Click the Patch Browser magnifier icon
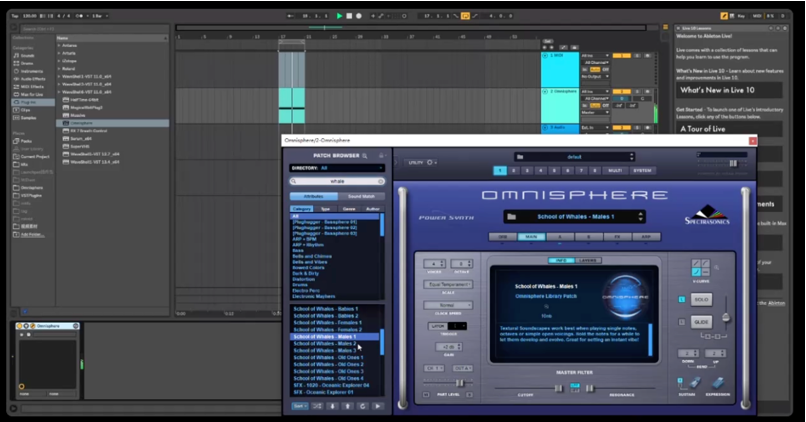The width and height of the screenshot is (806, 422). point(364,156)
